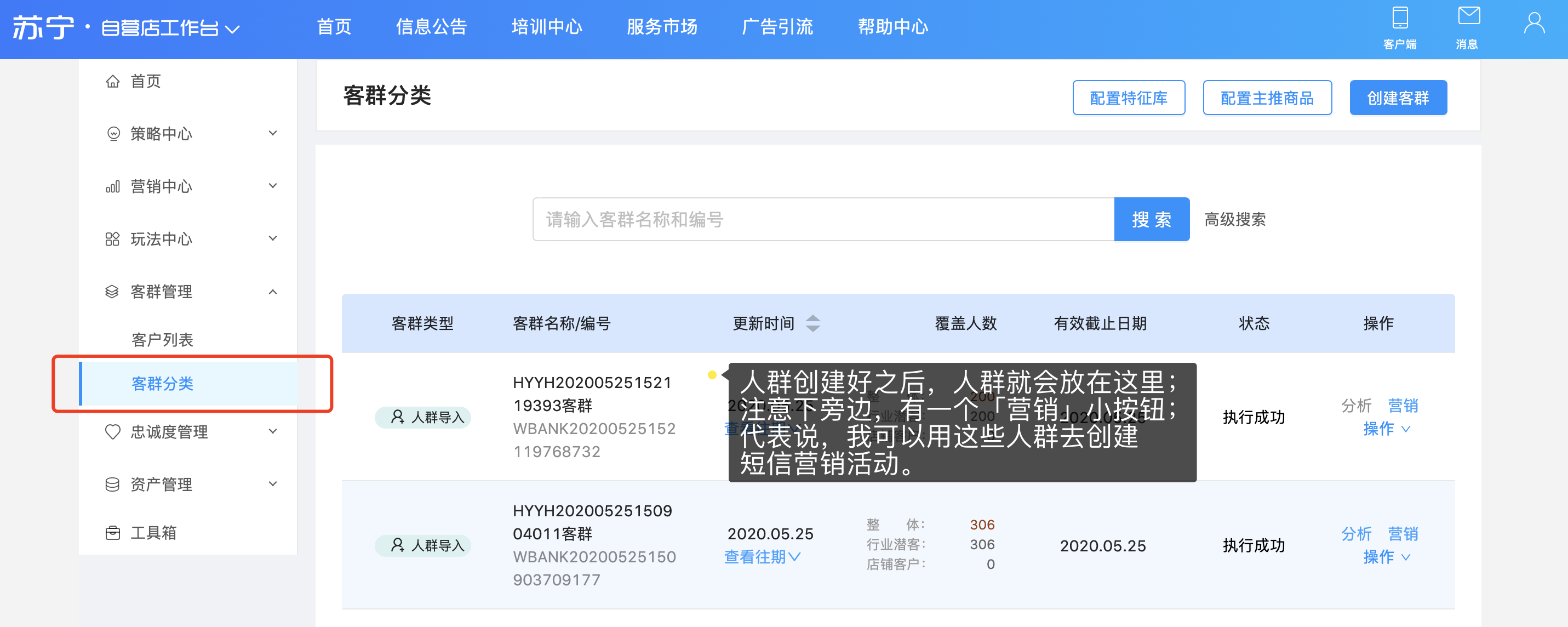The height and width of the screenshot is (627, 1568).
Task: Click 分析 link in HYYH20200525150904011 row
Action: pos(1356,534)
